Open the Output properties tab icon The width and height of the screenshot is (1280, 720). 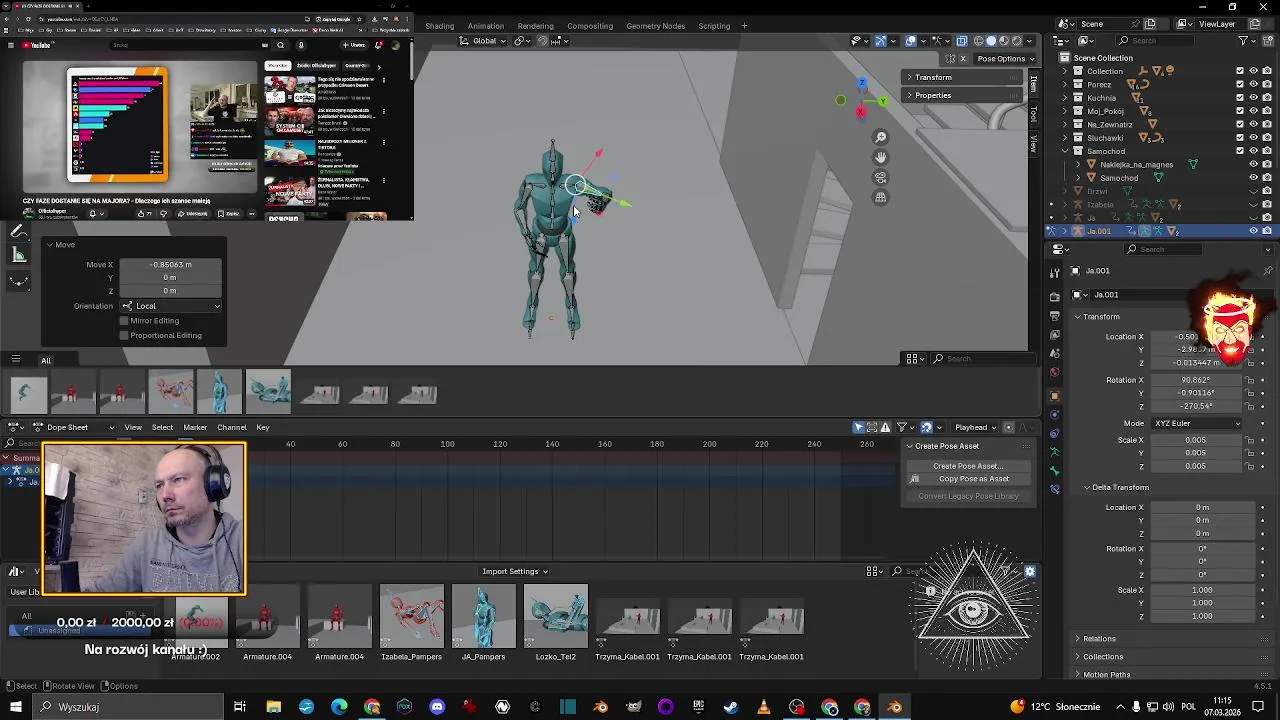click(1055, 315)
